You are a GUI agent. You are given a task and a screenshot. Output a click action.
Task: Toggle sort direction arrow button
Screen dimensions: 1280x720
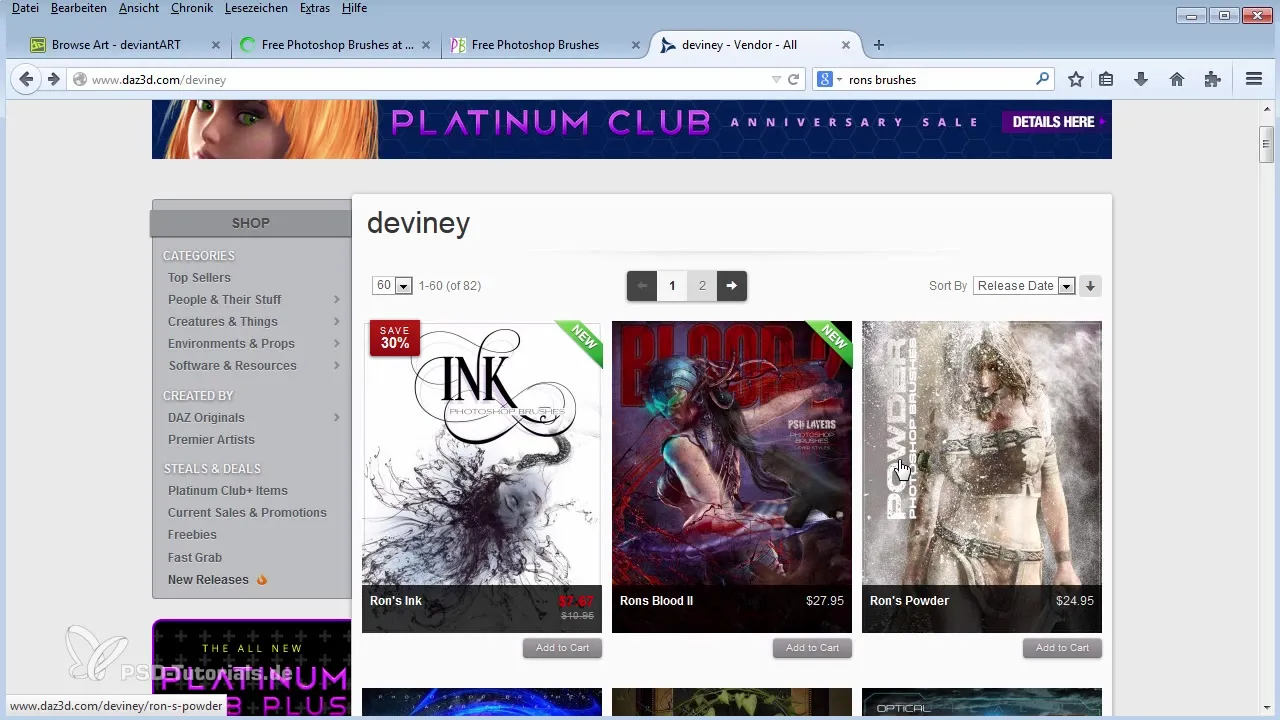click(1090, 286)
